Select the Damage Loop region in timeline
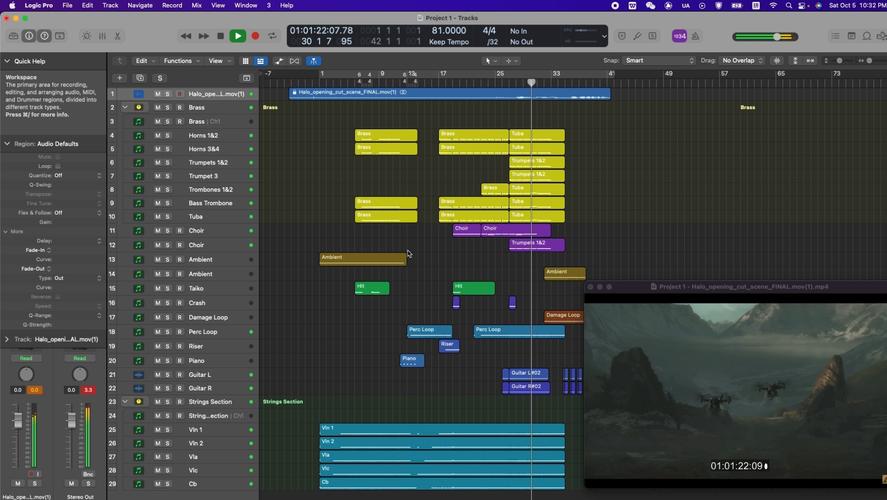 (563, 316)
